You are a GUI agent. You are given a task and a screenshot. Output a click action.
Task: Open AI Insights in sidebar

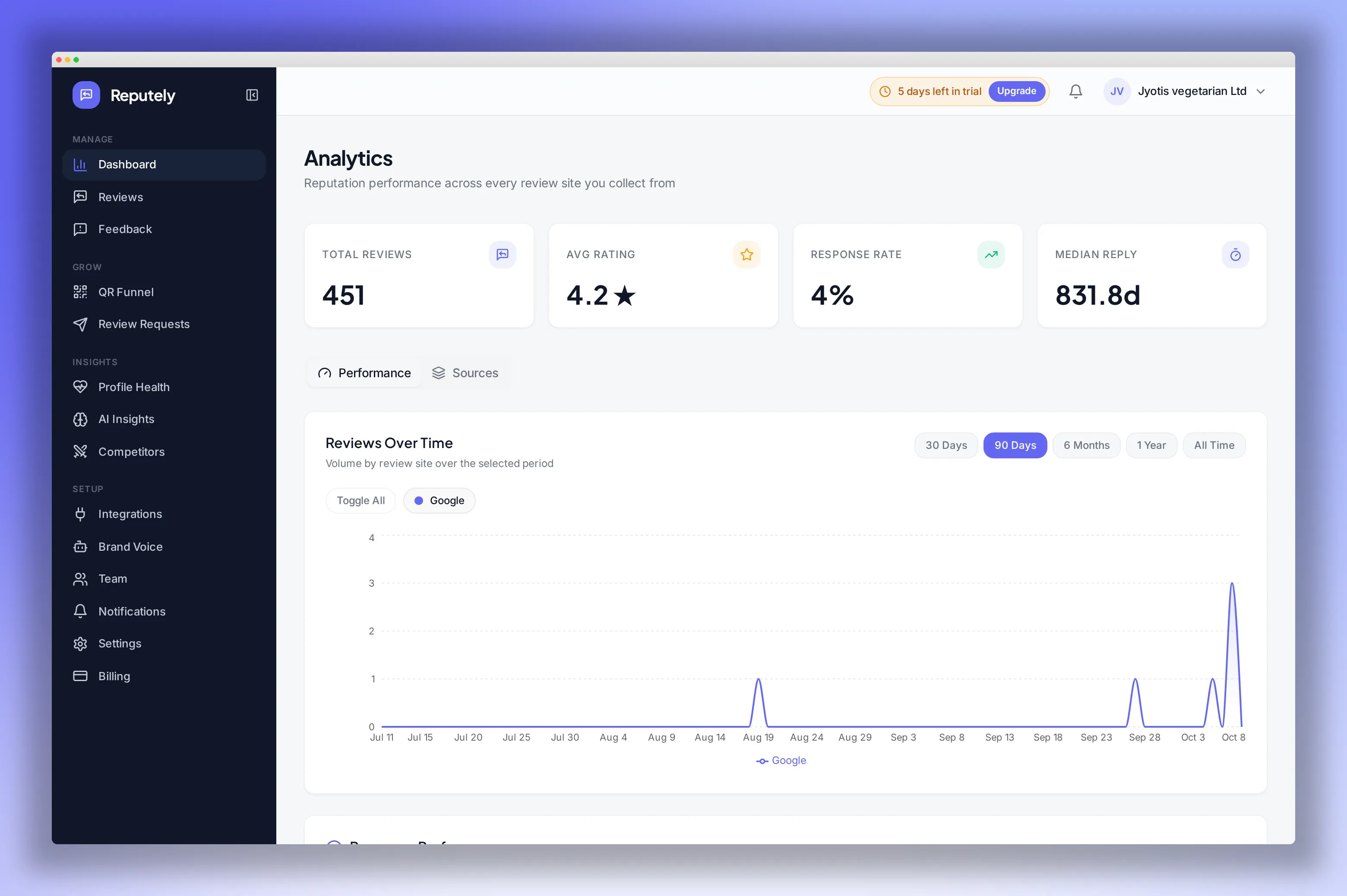(164, 419)
